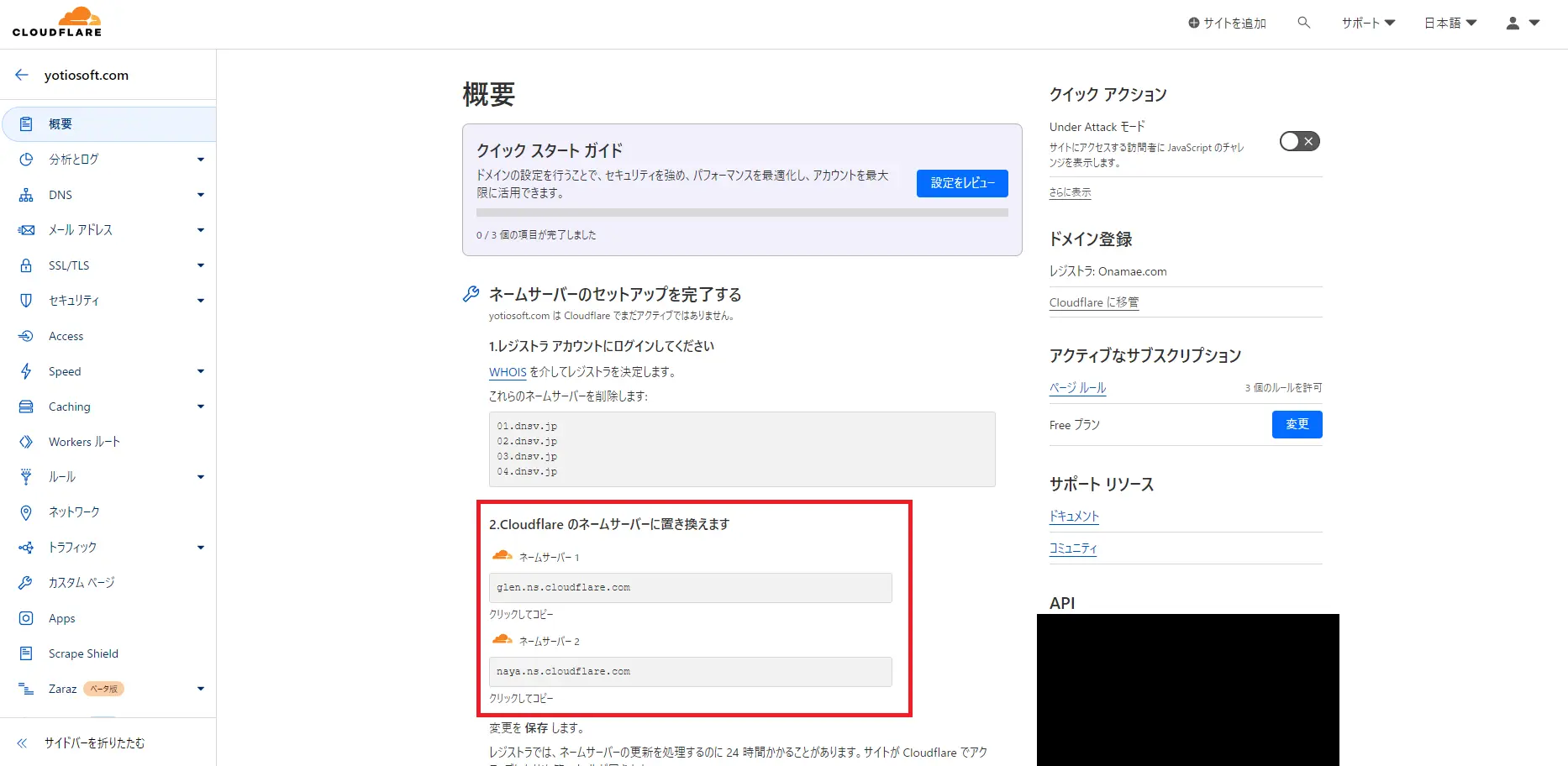Screen dimensions: 1568x766
Task: Expand the トラフィック submenu arrow
Action: pyautogui.click(x=201, y=548)
